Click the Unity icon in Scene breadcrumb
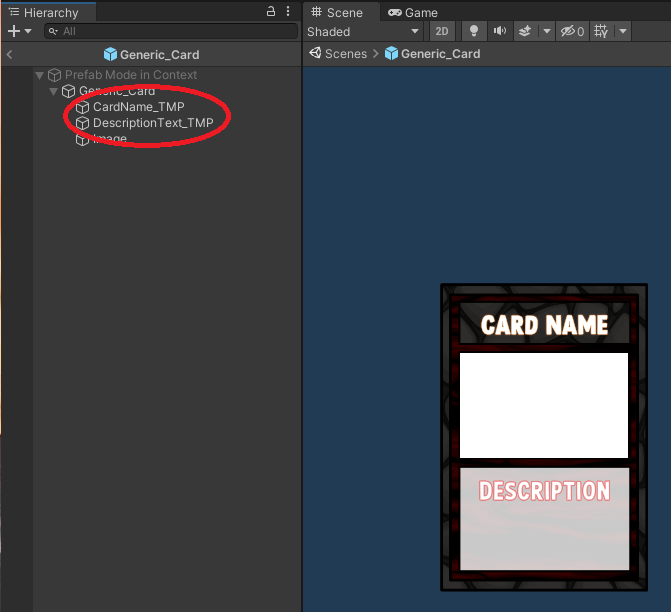This screenshot has width=671, height=612. (315, 53)
